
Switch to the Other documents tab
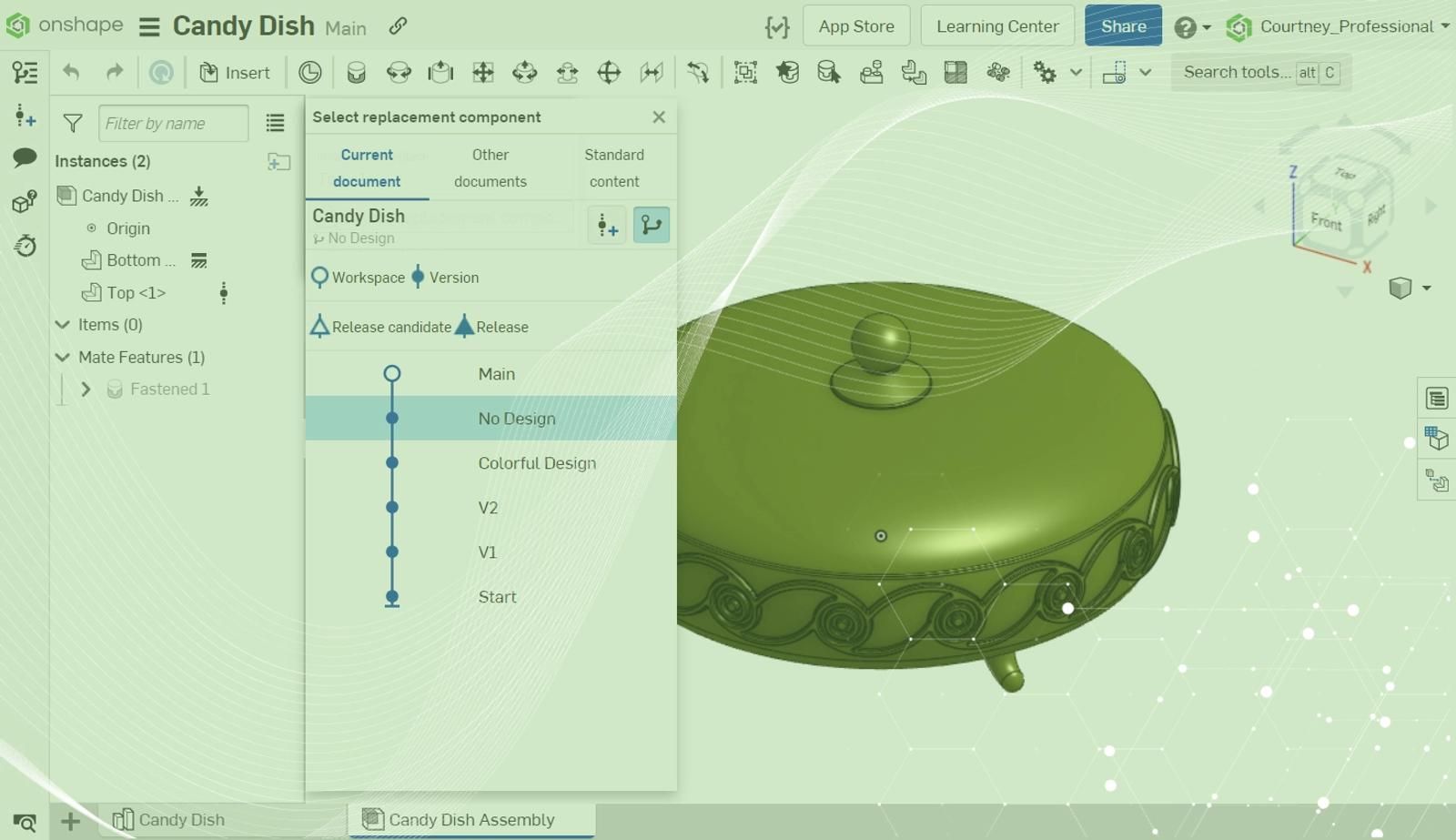tap(490, 167)
